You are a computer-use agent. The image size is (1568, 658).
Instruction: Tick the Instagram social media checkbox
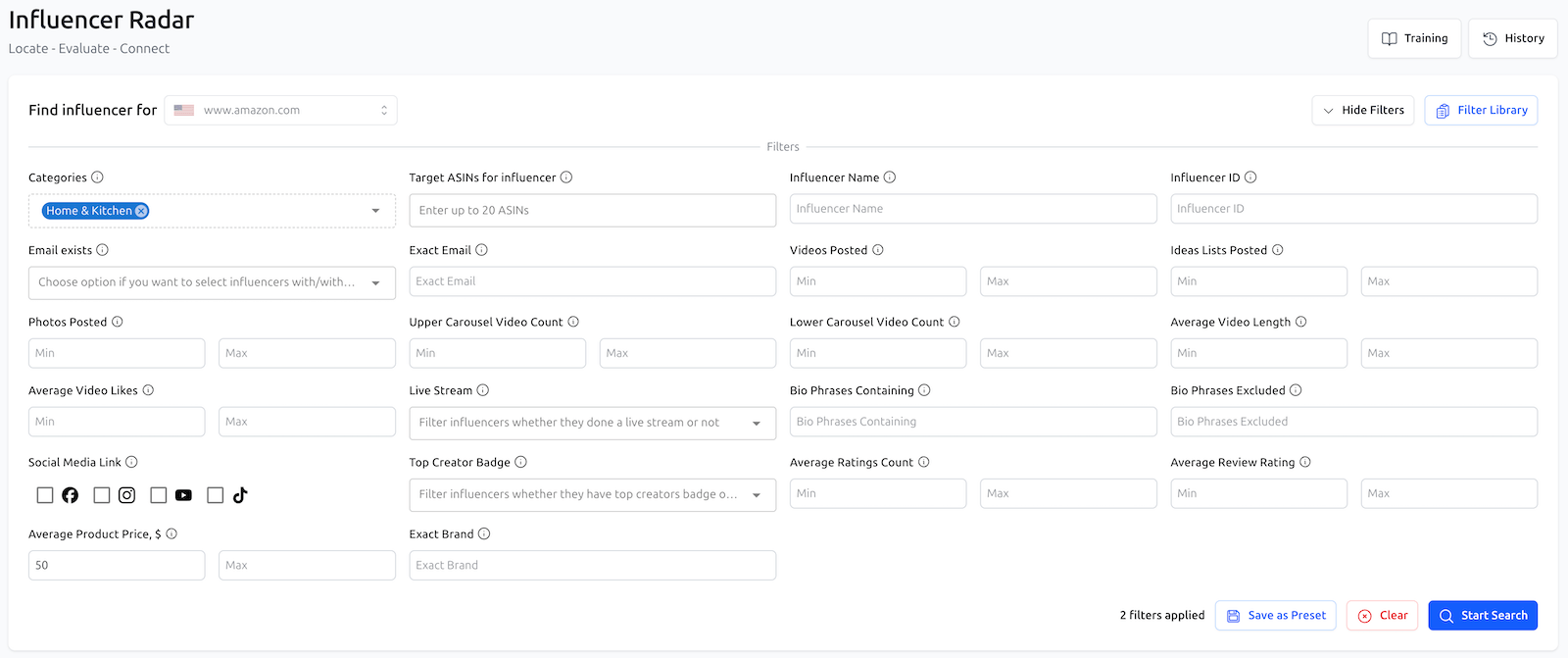[102, 495]
